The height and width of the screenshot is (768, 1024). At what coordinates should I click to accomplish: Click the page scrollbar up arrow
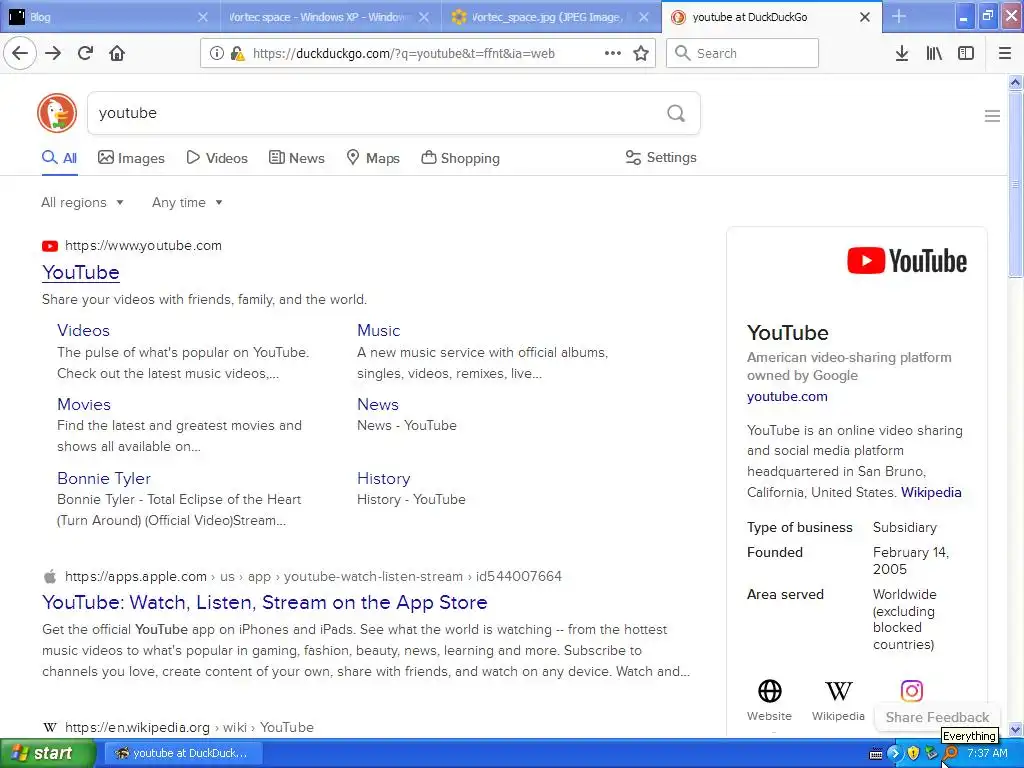coord(1016,83)
